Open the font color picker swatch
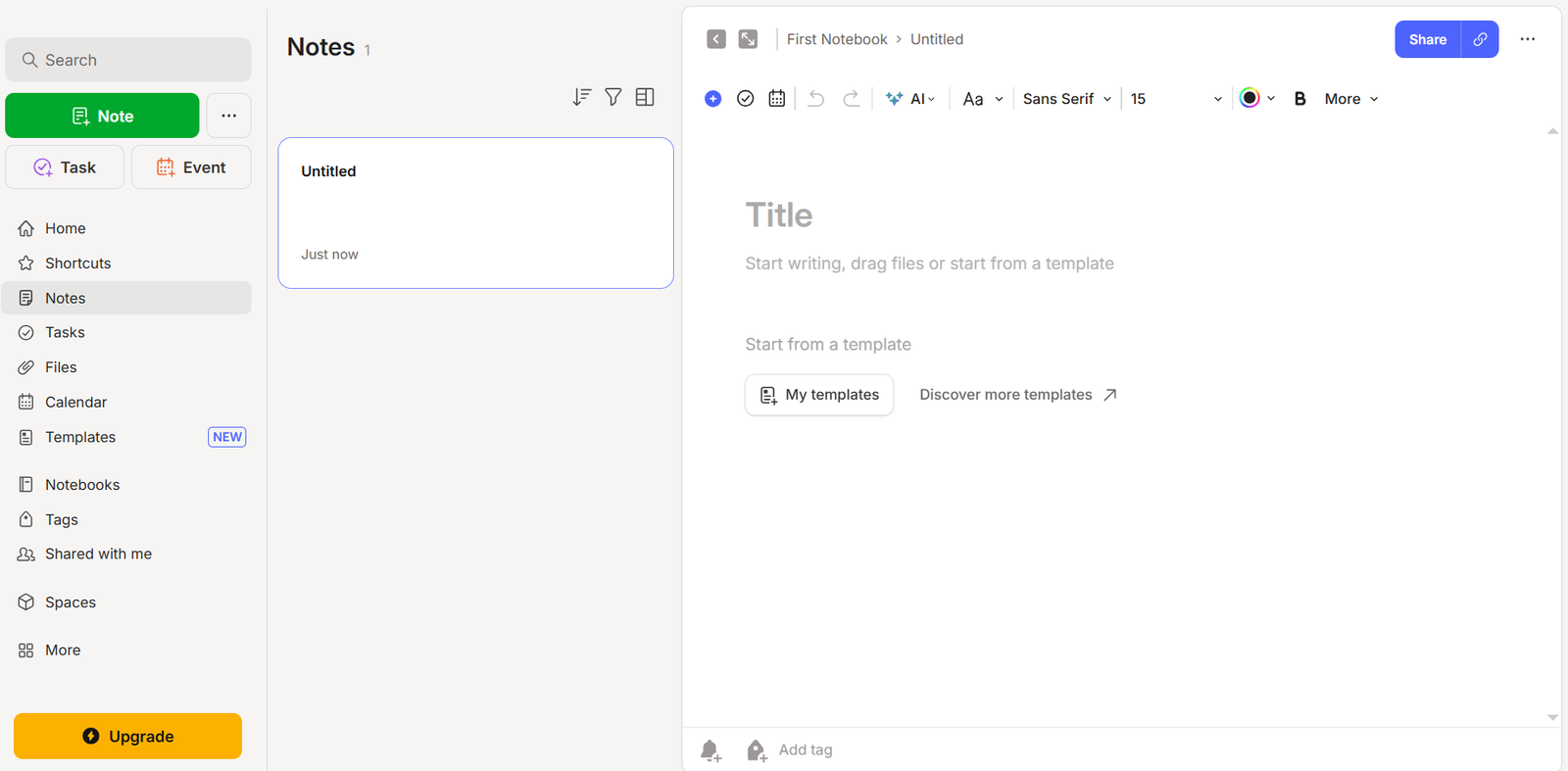 (x=1249, y=98)
